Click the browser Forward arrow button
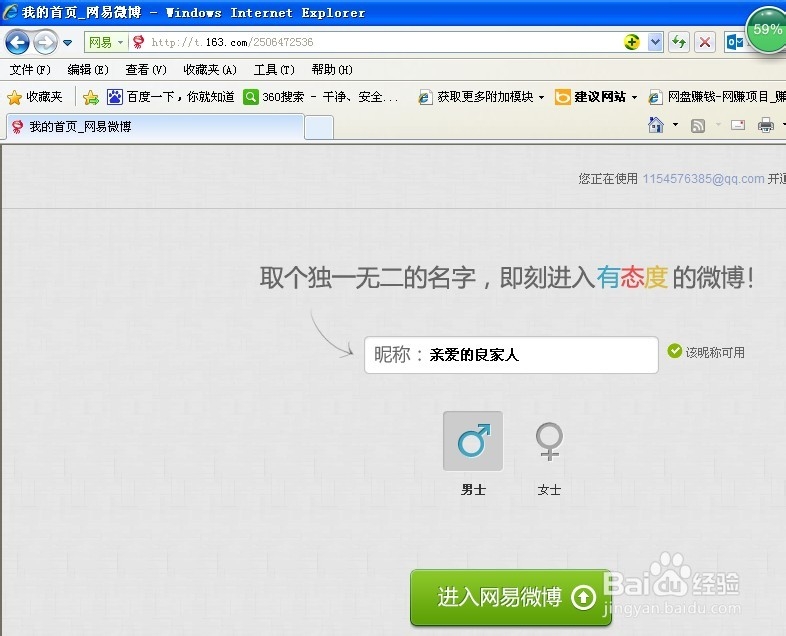 point(45,43)
